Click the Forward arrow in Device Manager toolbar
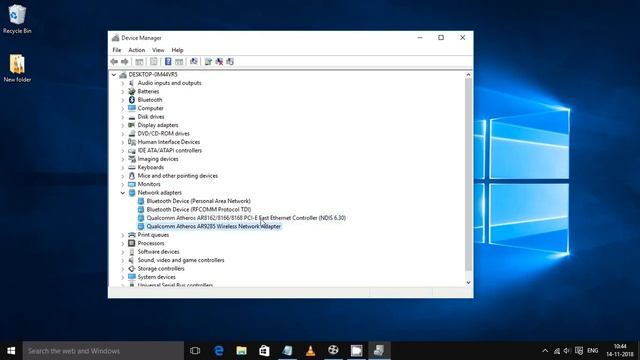640x360 pixels. [x=125, y=62]
